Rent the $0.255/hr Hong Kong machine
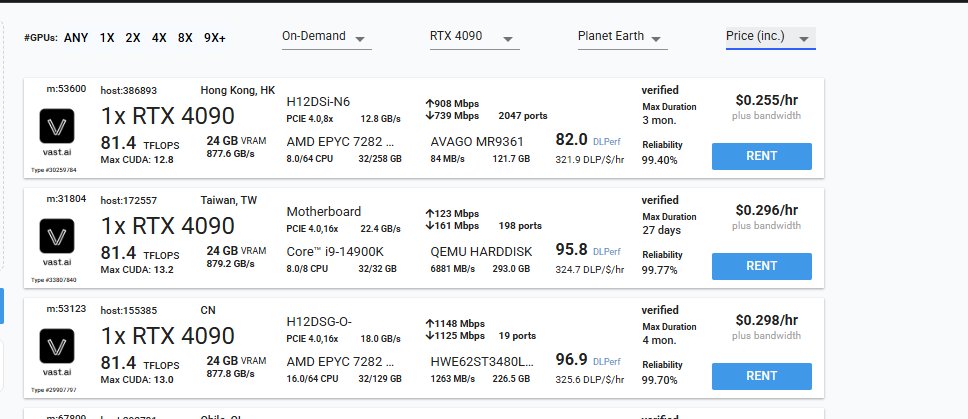The height and width of the screenshot is (419, 968). coord(762,156)
